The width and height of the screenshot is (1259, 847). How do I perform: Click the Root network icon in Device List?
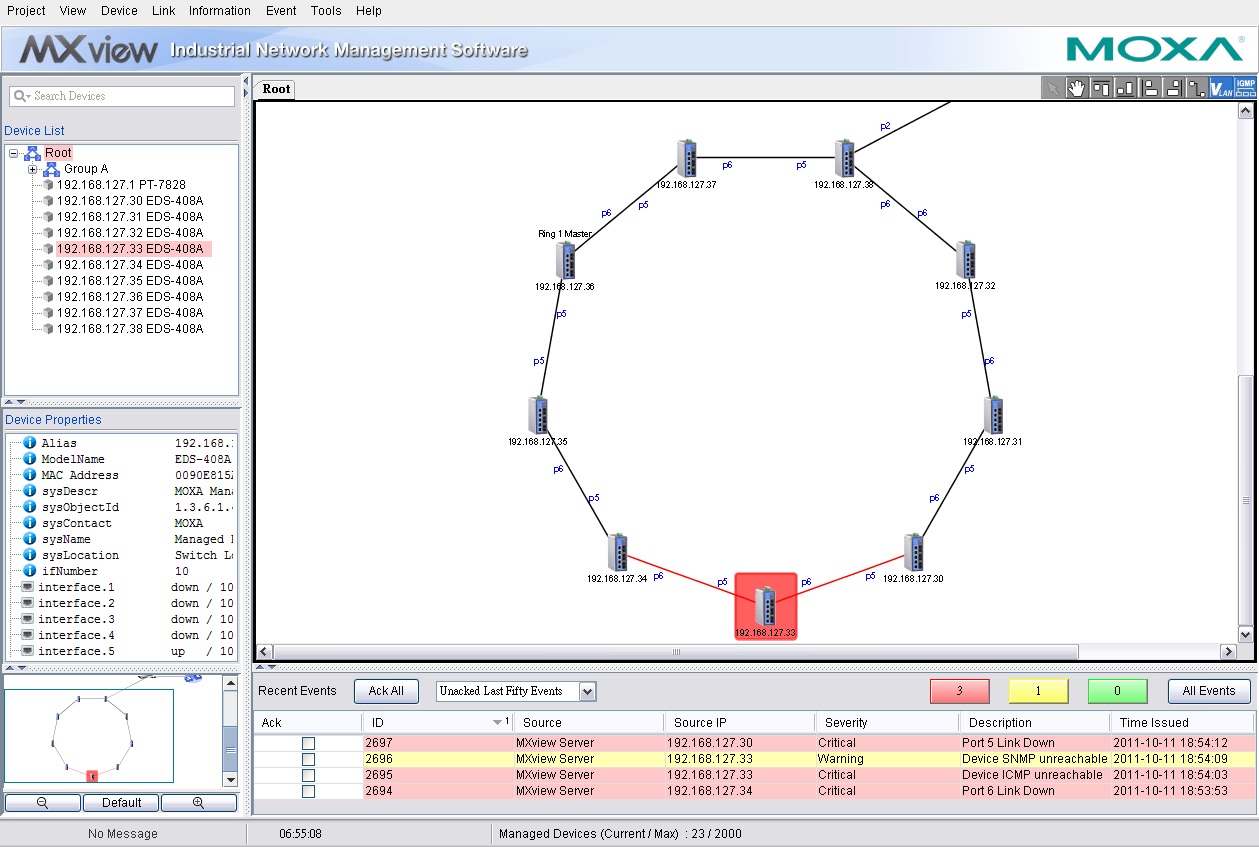point(32,153)
